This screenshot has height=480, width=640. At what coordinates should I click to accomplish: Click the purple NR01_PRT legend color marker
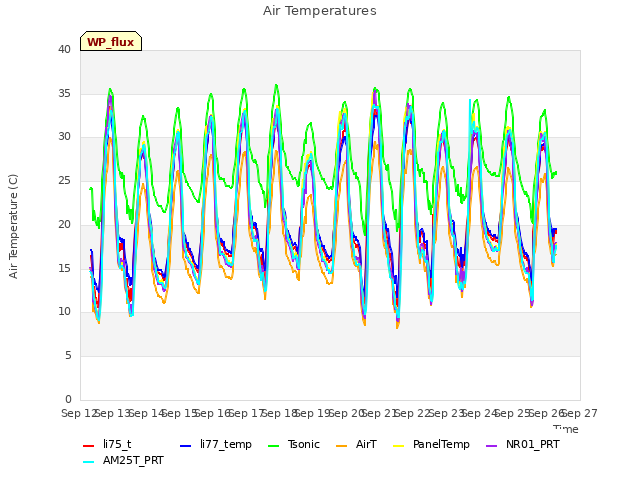coord(492,446)
